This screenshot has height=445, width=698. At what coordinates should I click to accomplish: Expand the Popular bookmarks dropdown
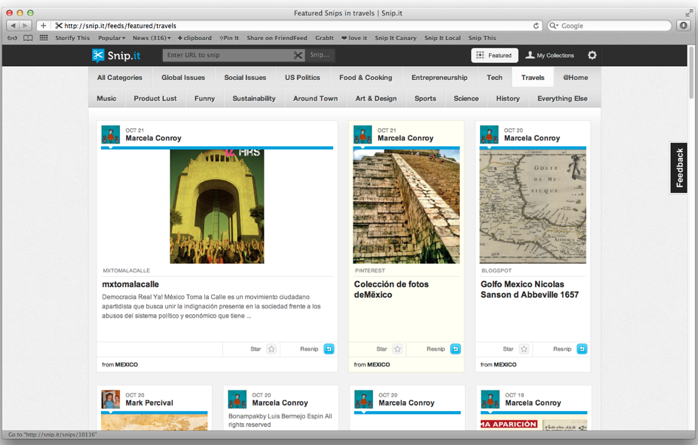coord(111,38)
